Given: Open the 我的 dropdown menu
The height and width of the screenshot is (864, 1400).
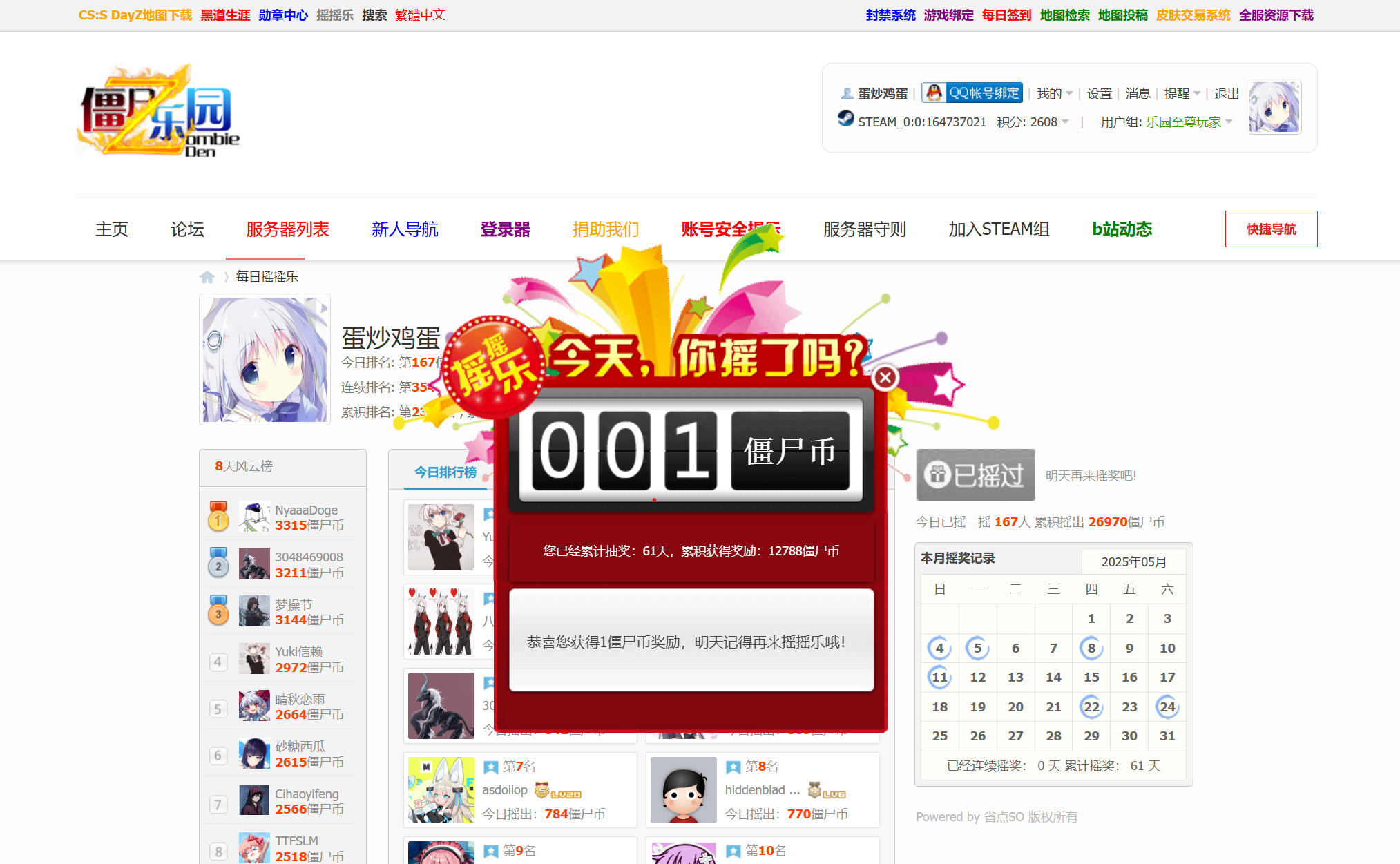Looking at the screenshot, I should click(x=1054, y=93).
